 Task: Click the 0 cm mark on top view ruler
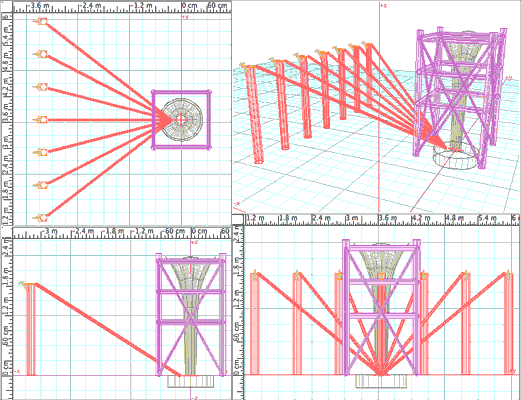[190, 6]
